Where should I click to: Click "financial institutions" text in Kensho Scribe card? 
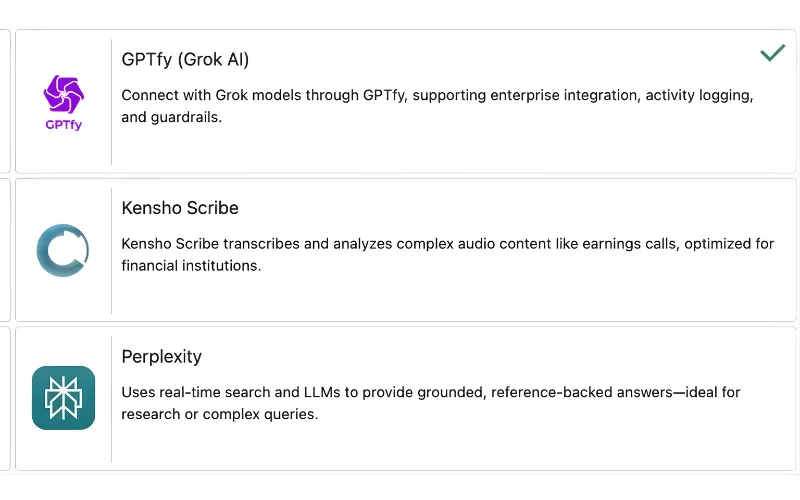[191, 266]
